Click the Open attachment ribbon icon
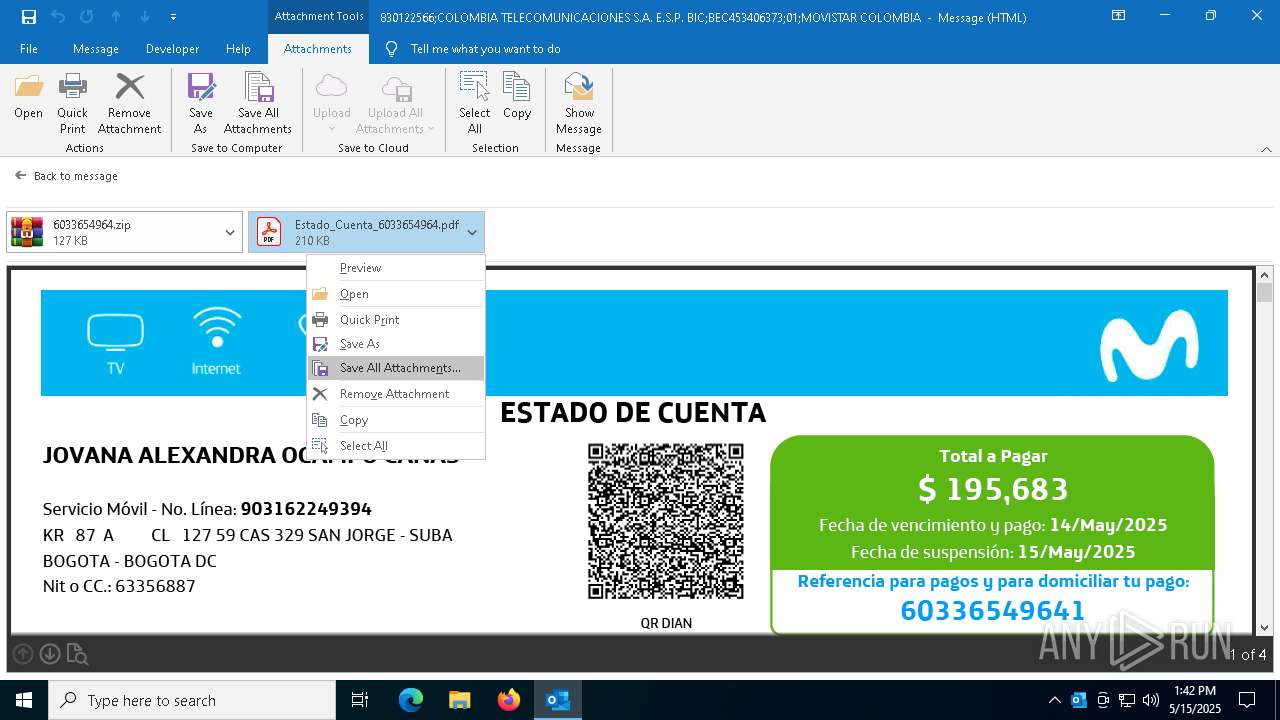This screenshot has height=720, width=1280. (29, 97)
